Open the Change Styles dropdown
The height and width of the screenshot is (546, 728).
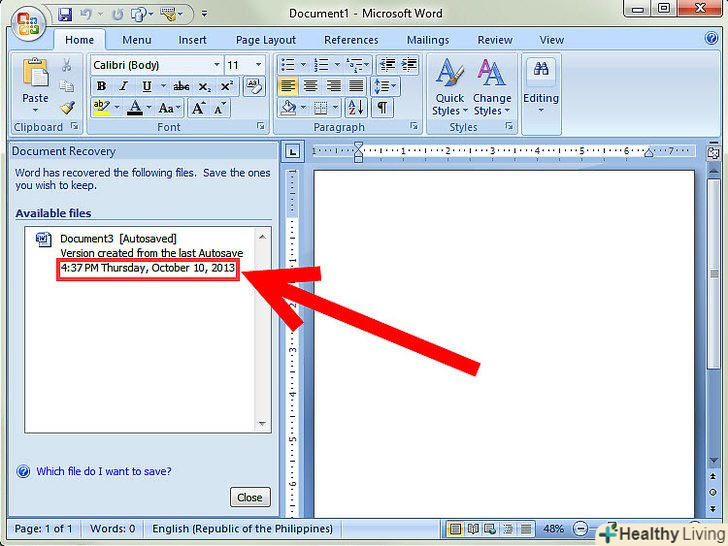point(492,87)
